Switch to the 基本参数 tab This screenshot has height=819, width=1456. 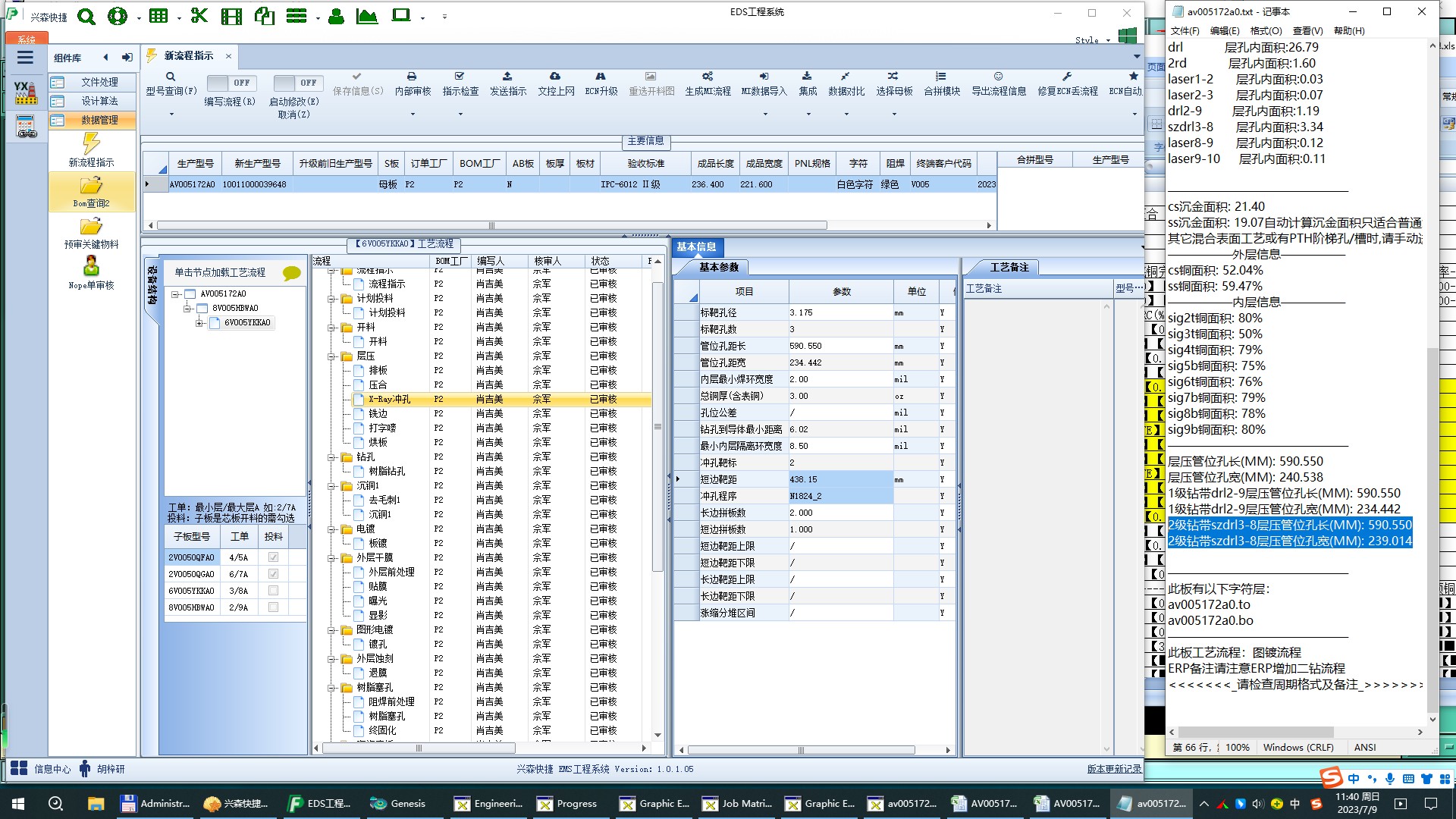click(x=718, y=267)
